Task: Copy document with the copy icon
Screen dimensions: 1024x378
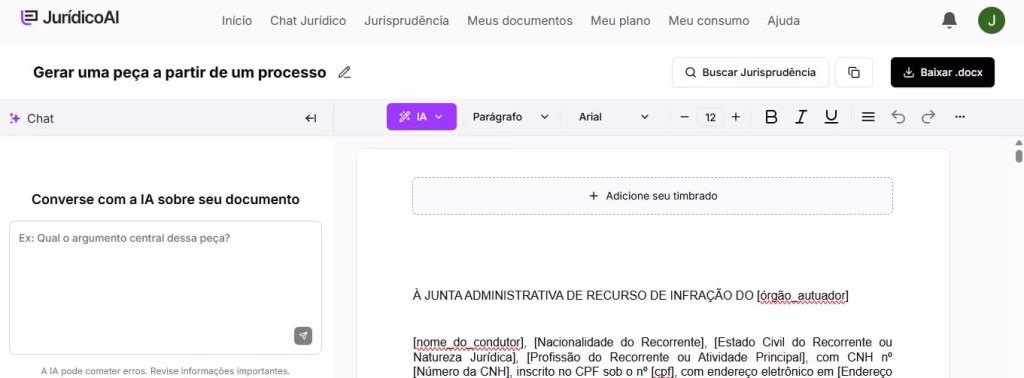Action: 854,72
